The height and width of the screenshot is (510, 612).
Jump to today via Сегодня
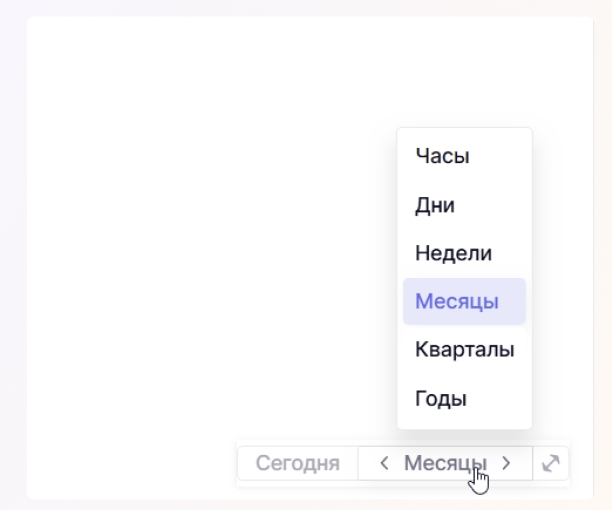click(x=297, y=463)
